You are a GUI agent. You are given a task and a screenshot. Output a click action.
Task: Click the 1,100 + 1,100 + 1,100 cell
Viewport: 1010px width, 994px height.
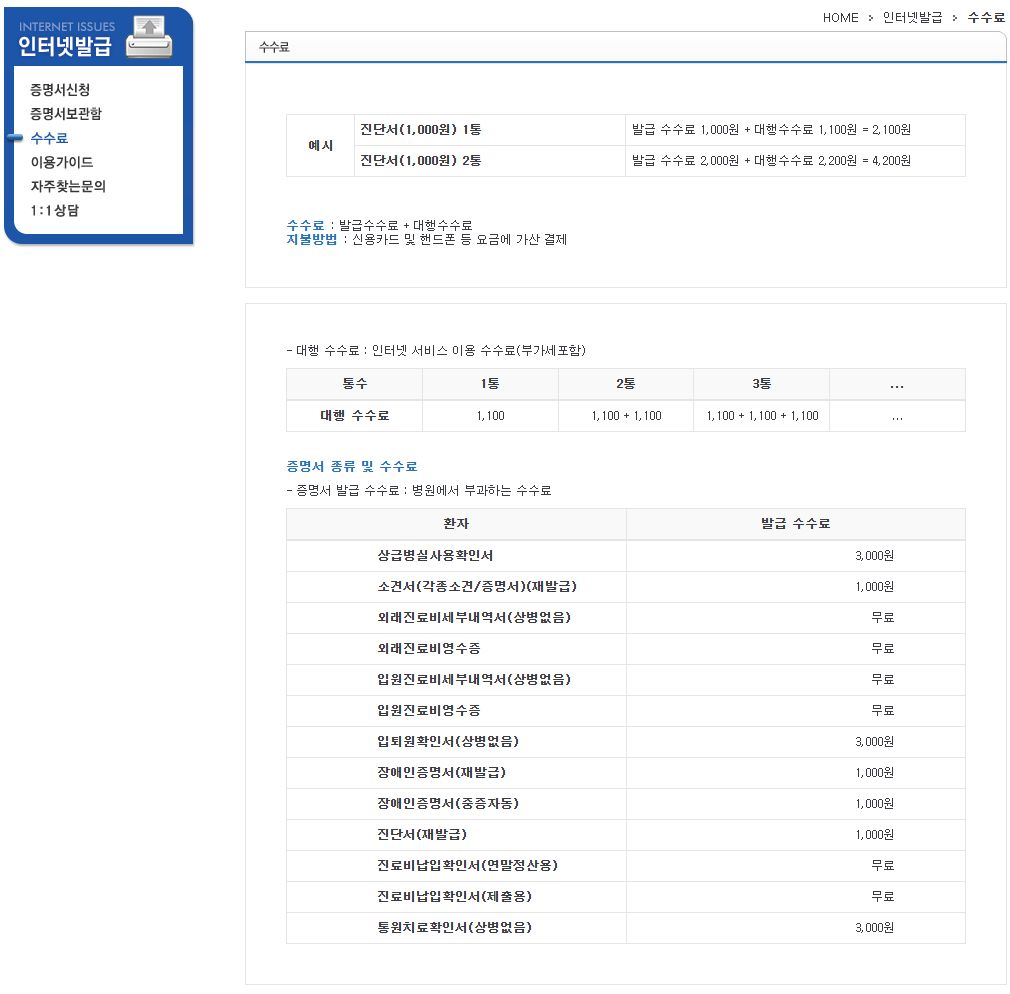point(762,416)
